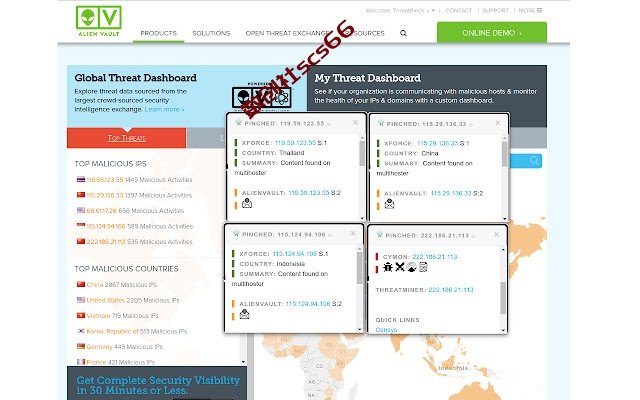The image size is (640, 400).
Task: Open Cymon link 222.186.21.113
Action: point(435,257)
